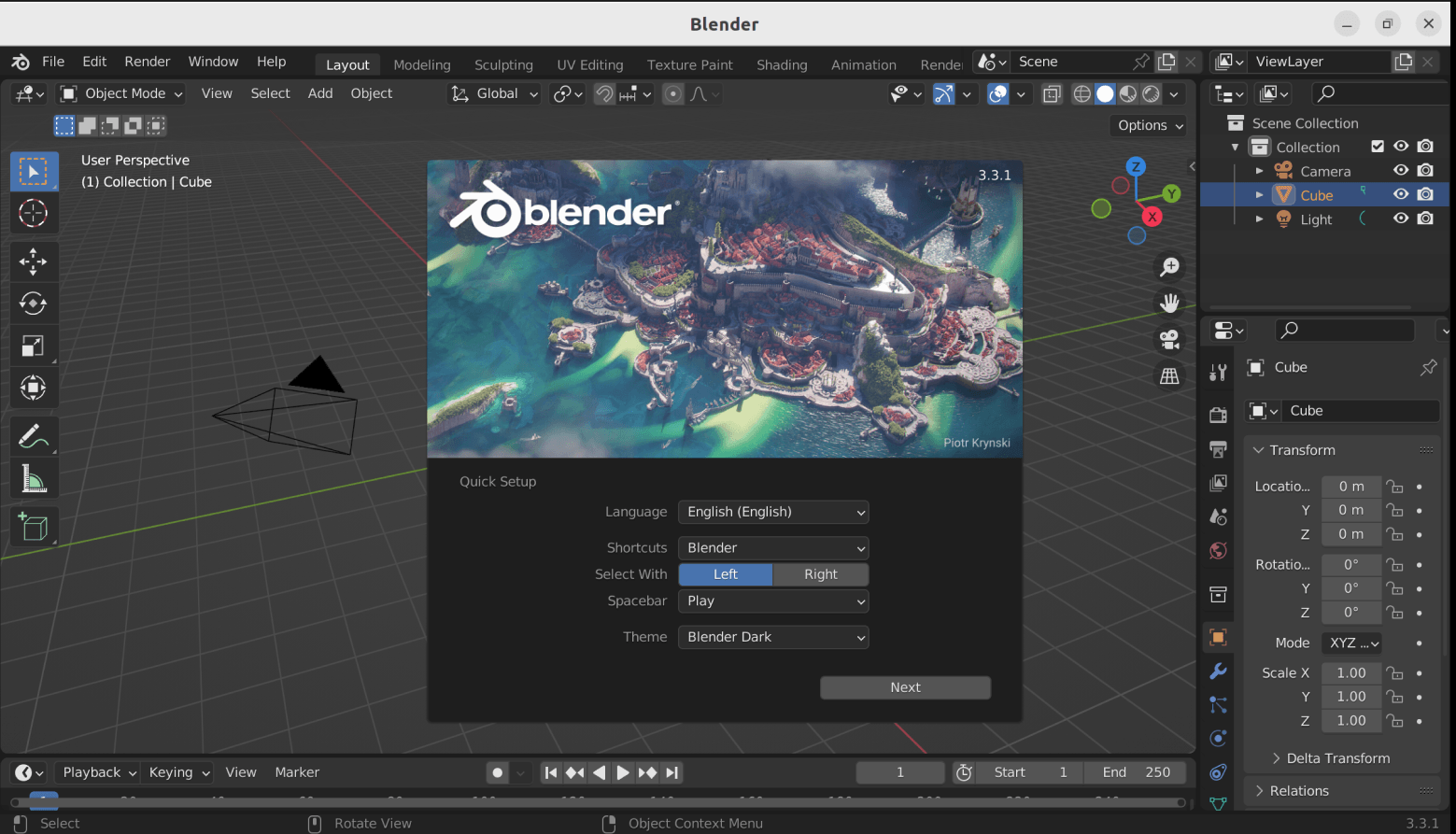This screenshot has width=1456, height=834.
Task: Open the Edit menu
Action: point(94,62)
